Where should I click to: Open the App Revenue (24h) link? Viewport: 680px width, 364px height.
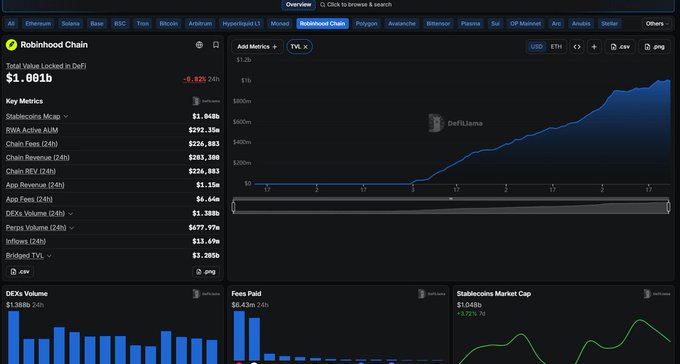coord(35,185)
